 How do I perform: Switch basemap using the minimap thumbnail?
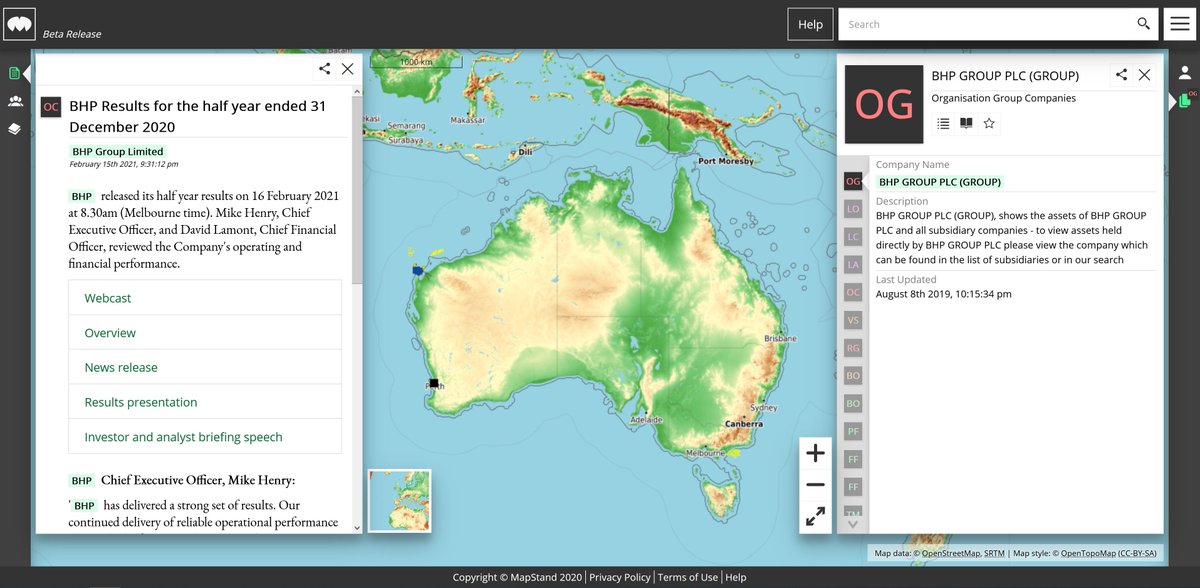(400, 501)
